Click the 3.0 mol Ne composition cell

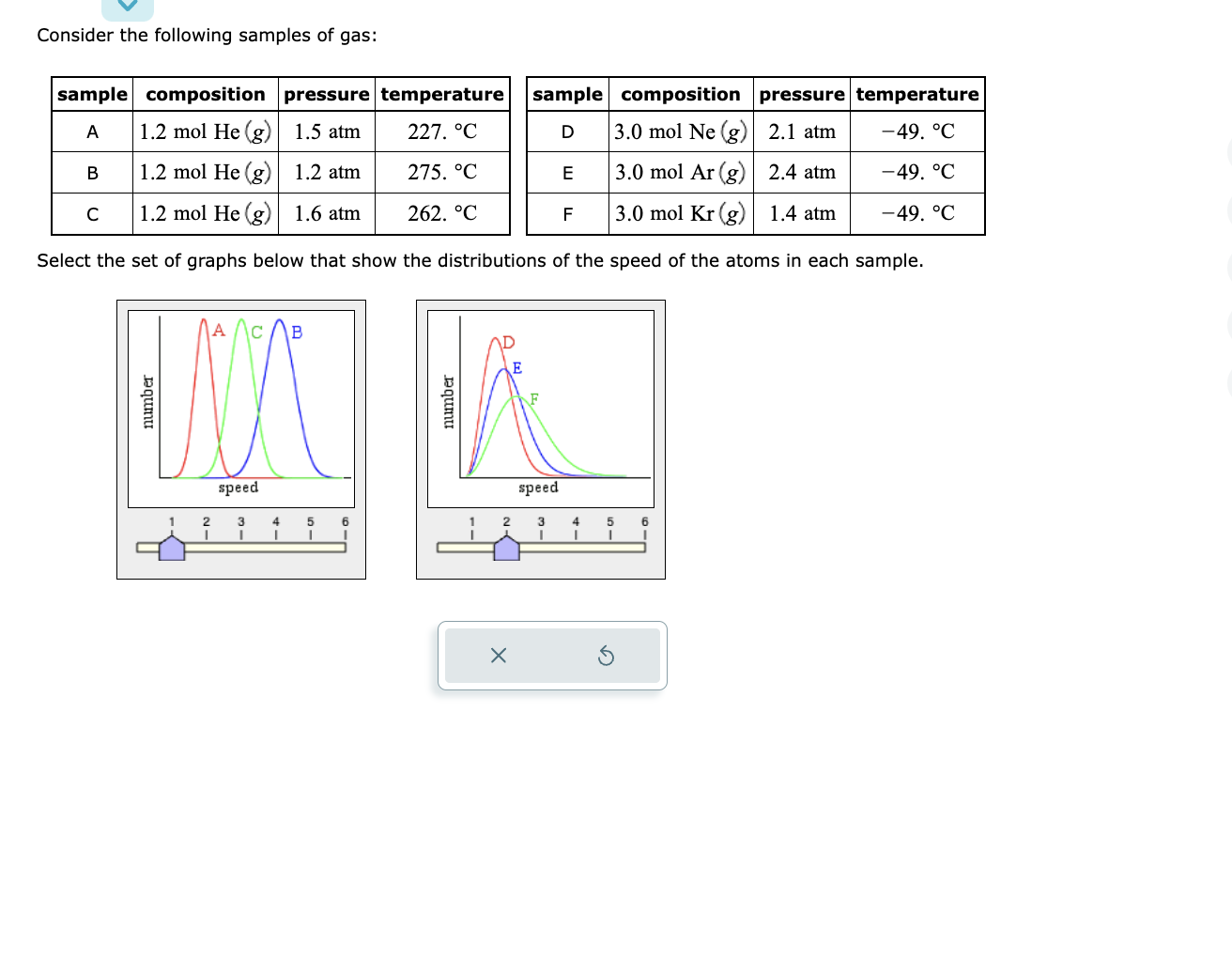(x=680, y=132)
